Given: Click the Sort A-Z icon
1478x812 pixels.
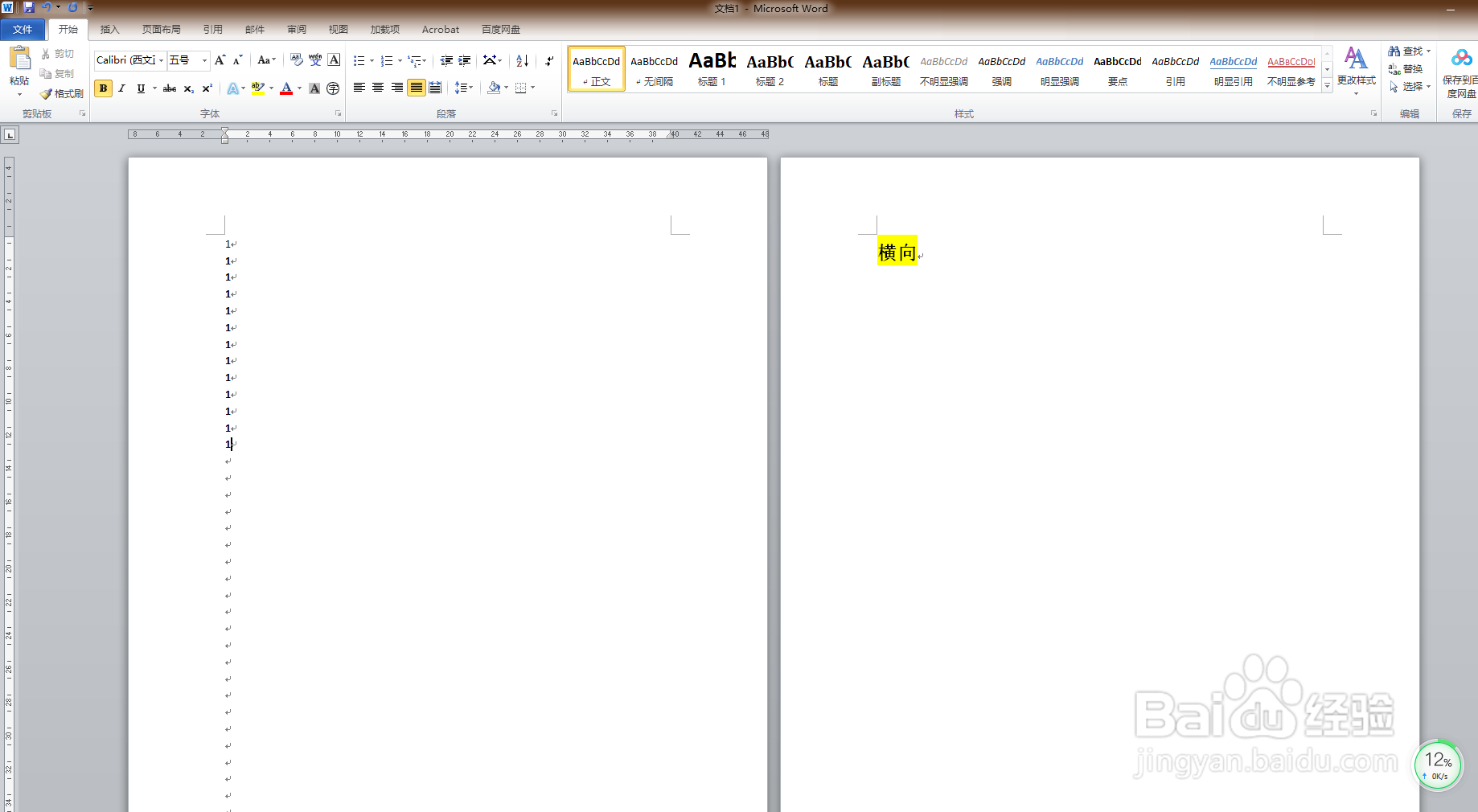Looking at the screenshot, I should [522, 60].
